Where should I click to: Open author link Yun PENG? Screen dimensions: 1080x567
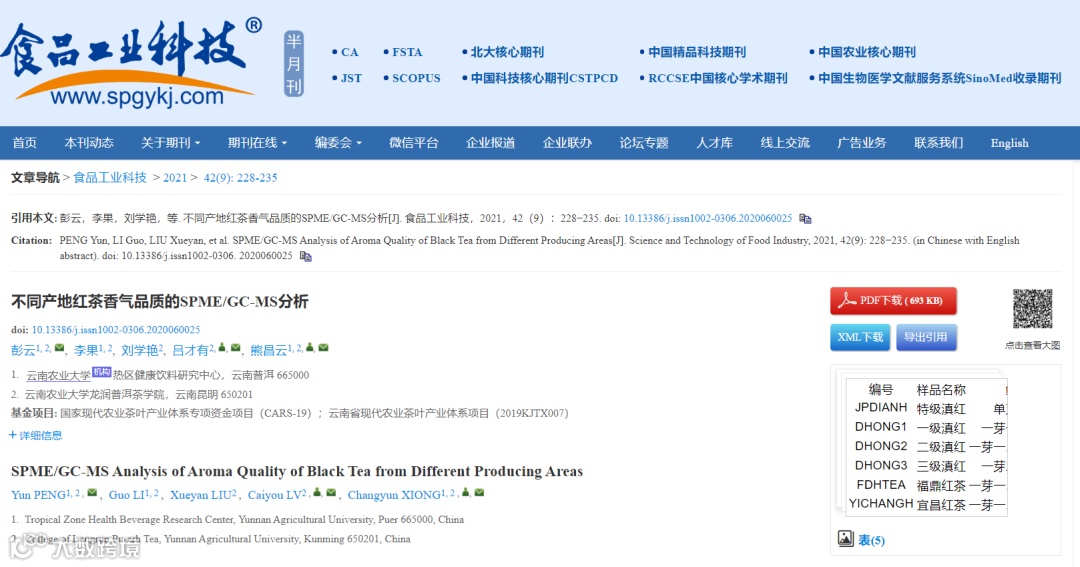38,495
